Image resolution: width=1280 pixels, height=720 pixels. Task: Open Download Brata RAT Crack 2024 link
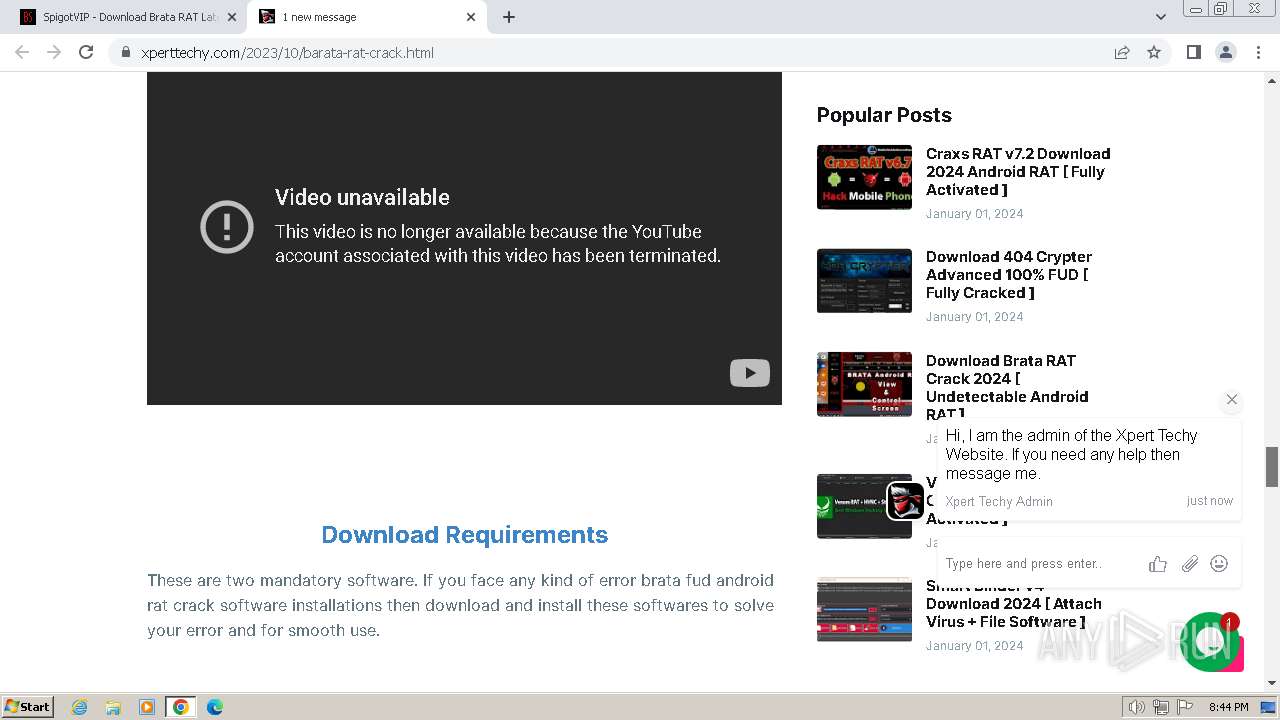point(1007,387)
